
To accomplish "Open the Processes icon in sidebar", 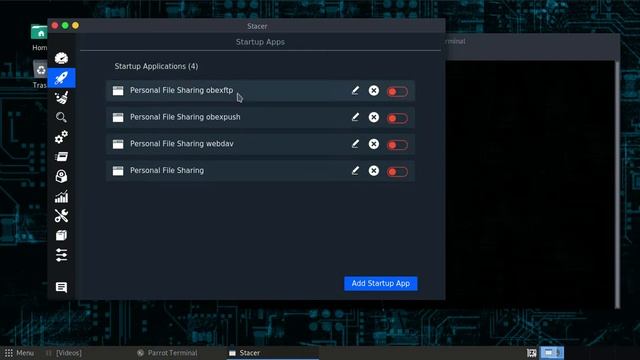I will pos(61,157).
